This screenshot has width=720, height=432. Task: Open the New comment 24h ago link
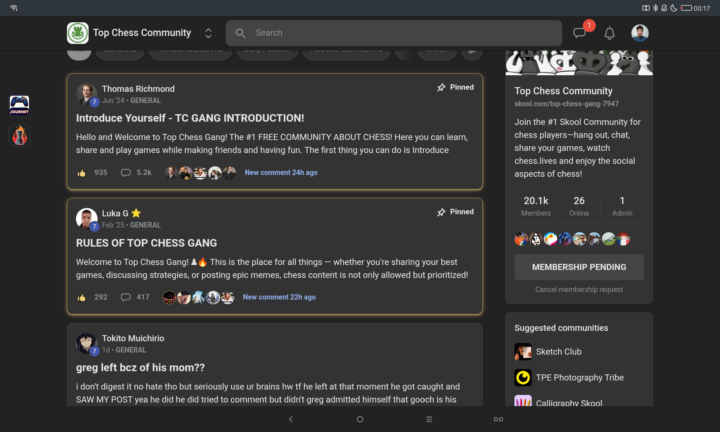click(x=281, y=173)
